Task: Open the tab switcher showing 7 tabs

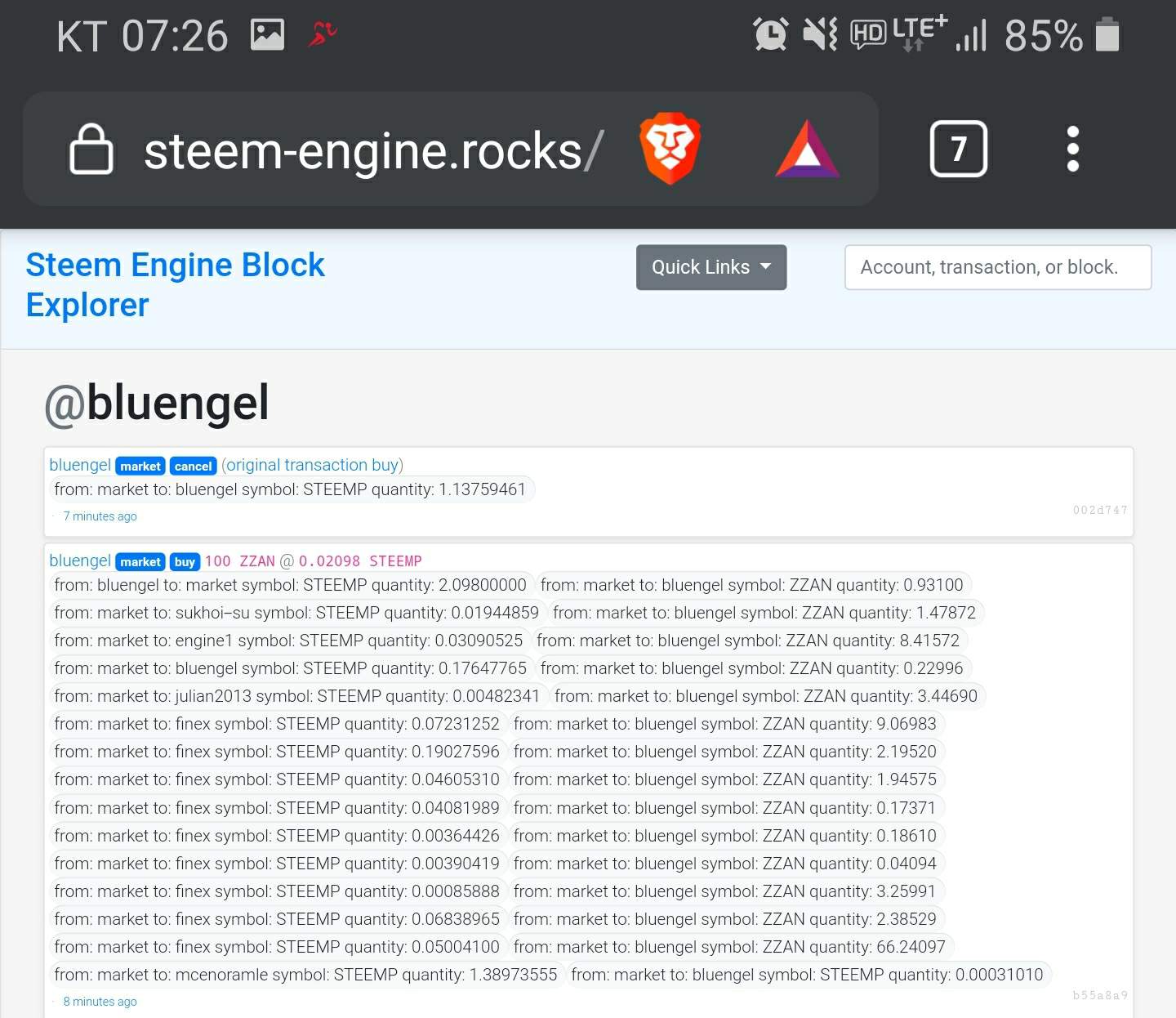Action: [x=958, y=149]
